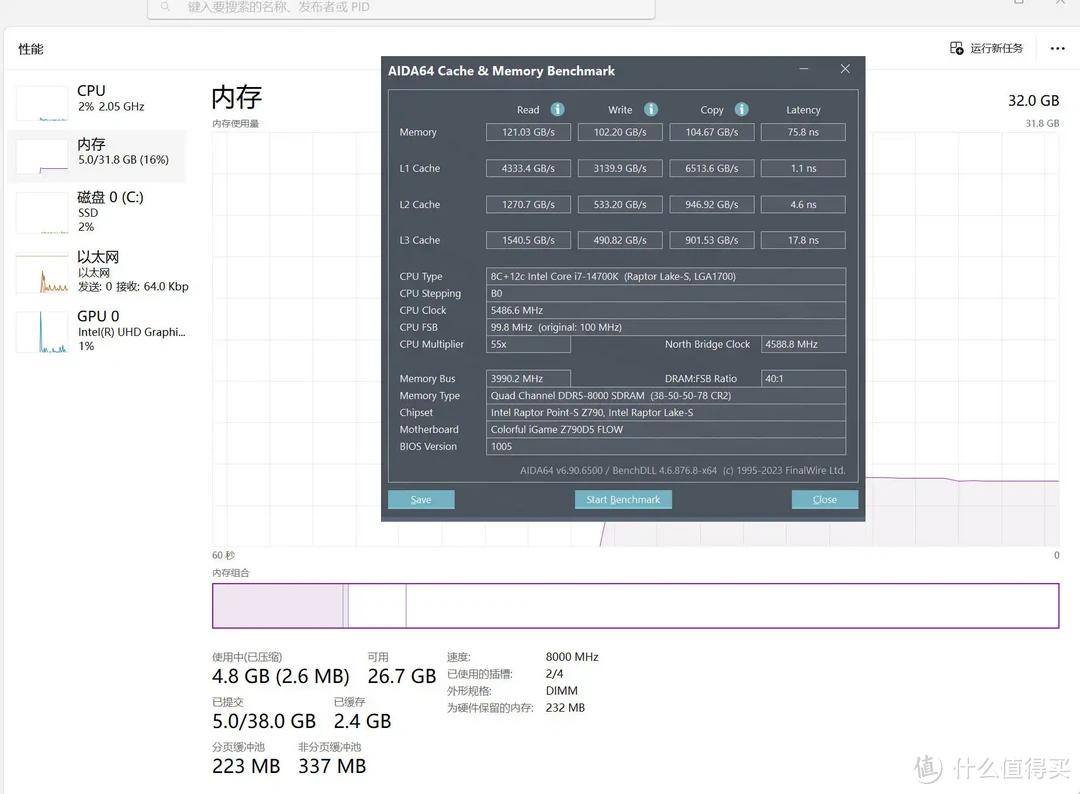
Task: Click the CPU FSB value 99.8 MHz
Action: pos(665,327)
